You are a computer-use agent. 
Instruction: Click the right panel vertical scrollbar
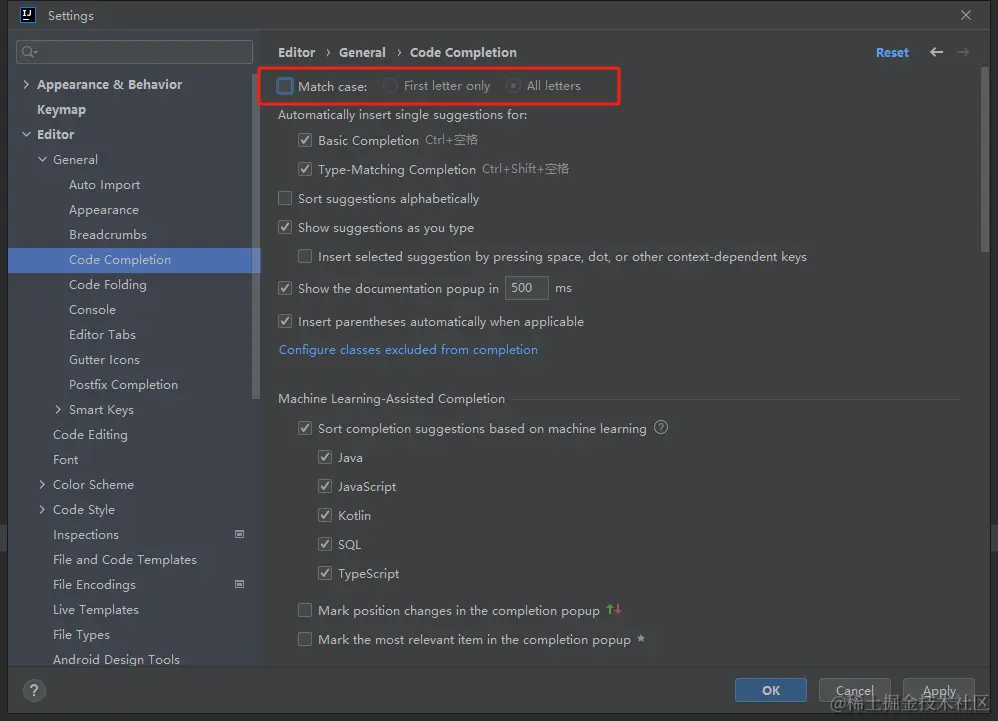point(985,159)
